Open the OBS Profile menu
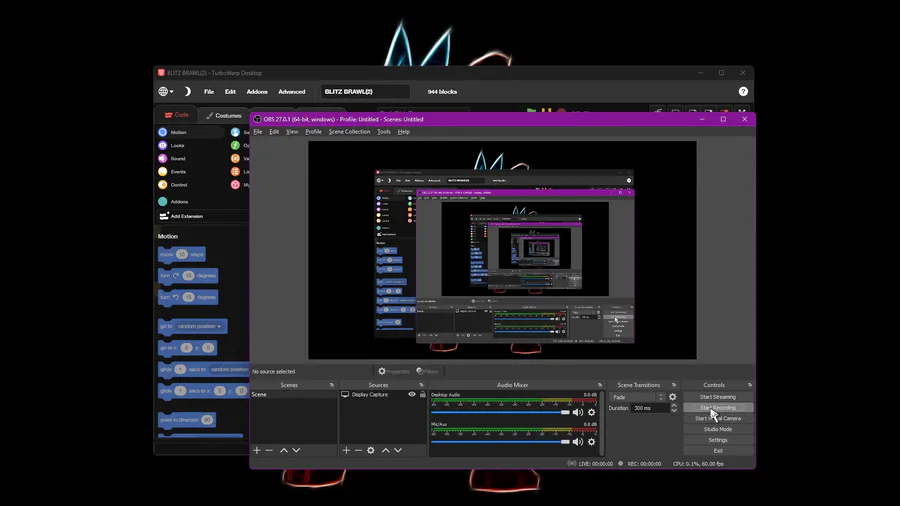Viewport: 900px width, 506px height. (x=313, y=132)
